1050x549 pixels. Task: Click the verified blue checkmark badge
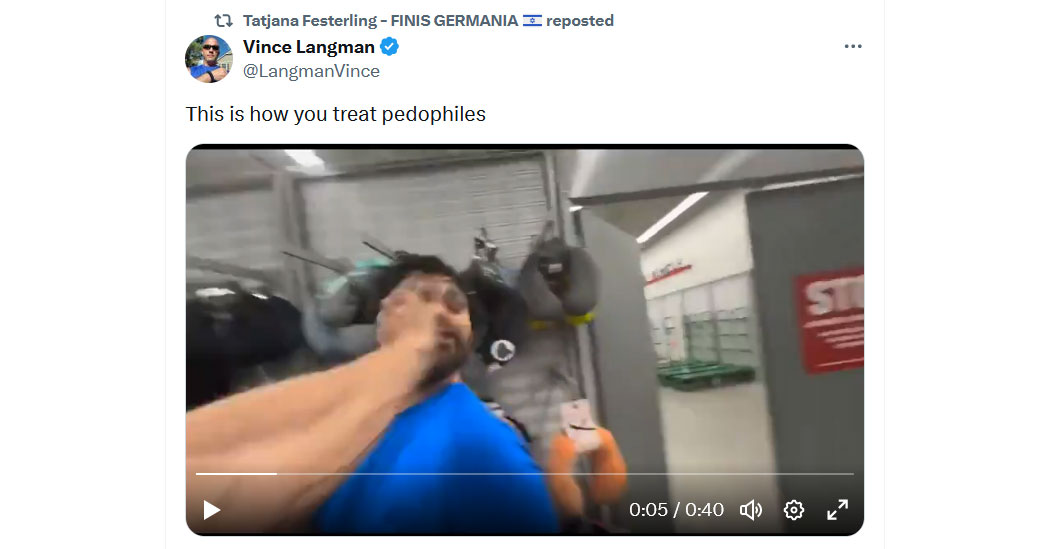pyautogui.click(x=390, y=47)
